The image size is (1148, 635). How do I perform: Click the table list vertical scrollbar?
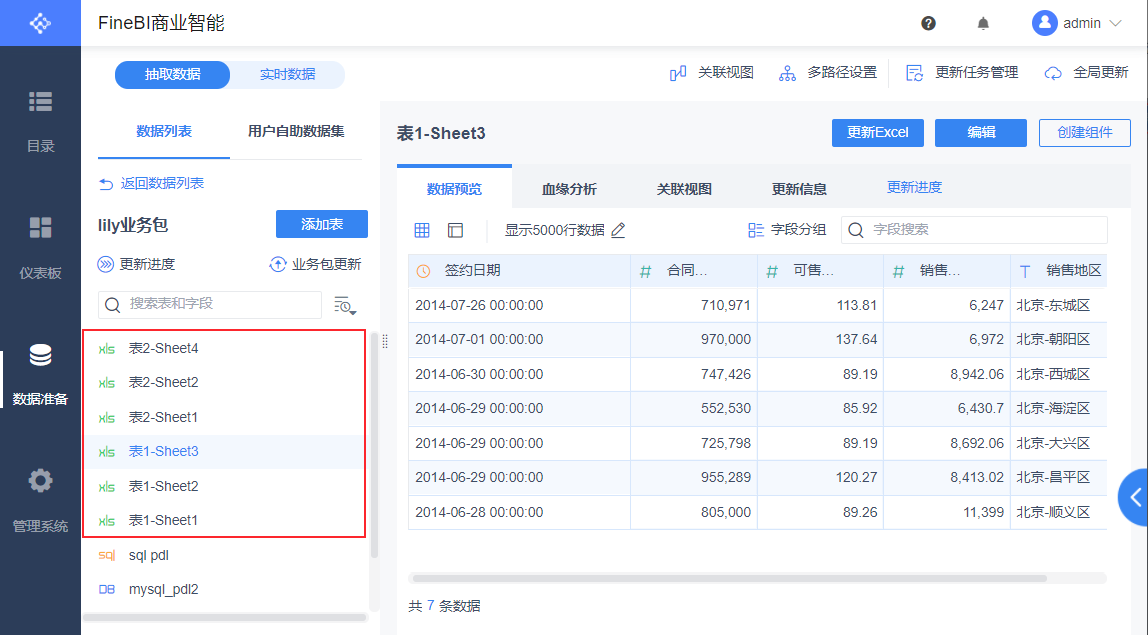tap(374, 445)
